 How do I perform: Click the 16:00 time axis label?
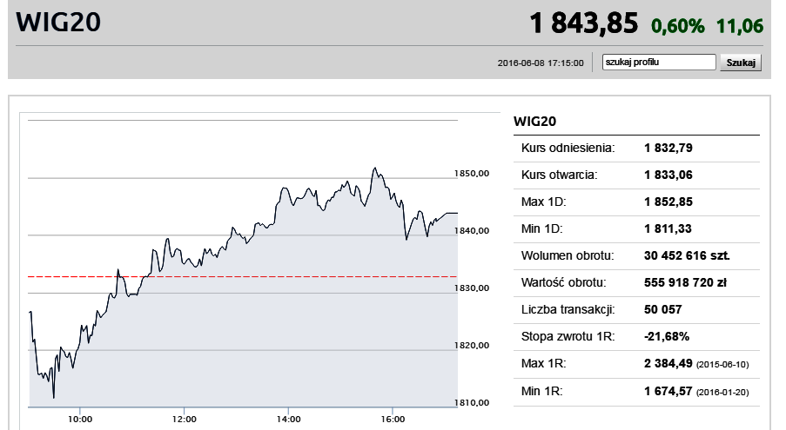[x=393, y=419]
